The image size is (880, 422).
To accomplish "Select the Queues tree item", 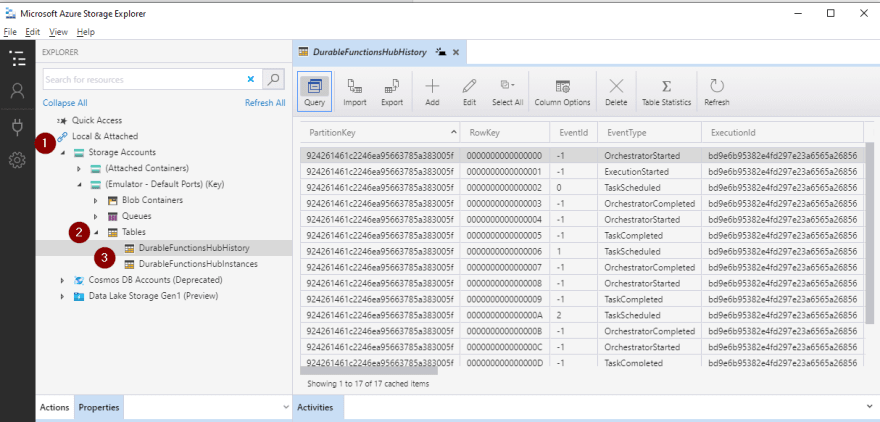I will (136, 216).
